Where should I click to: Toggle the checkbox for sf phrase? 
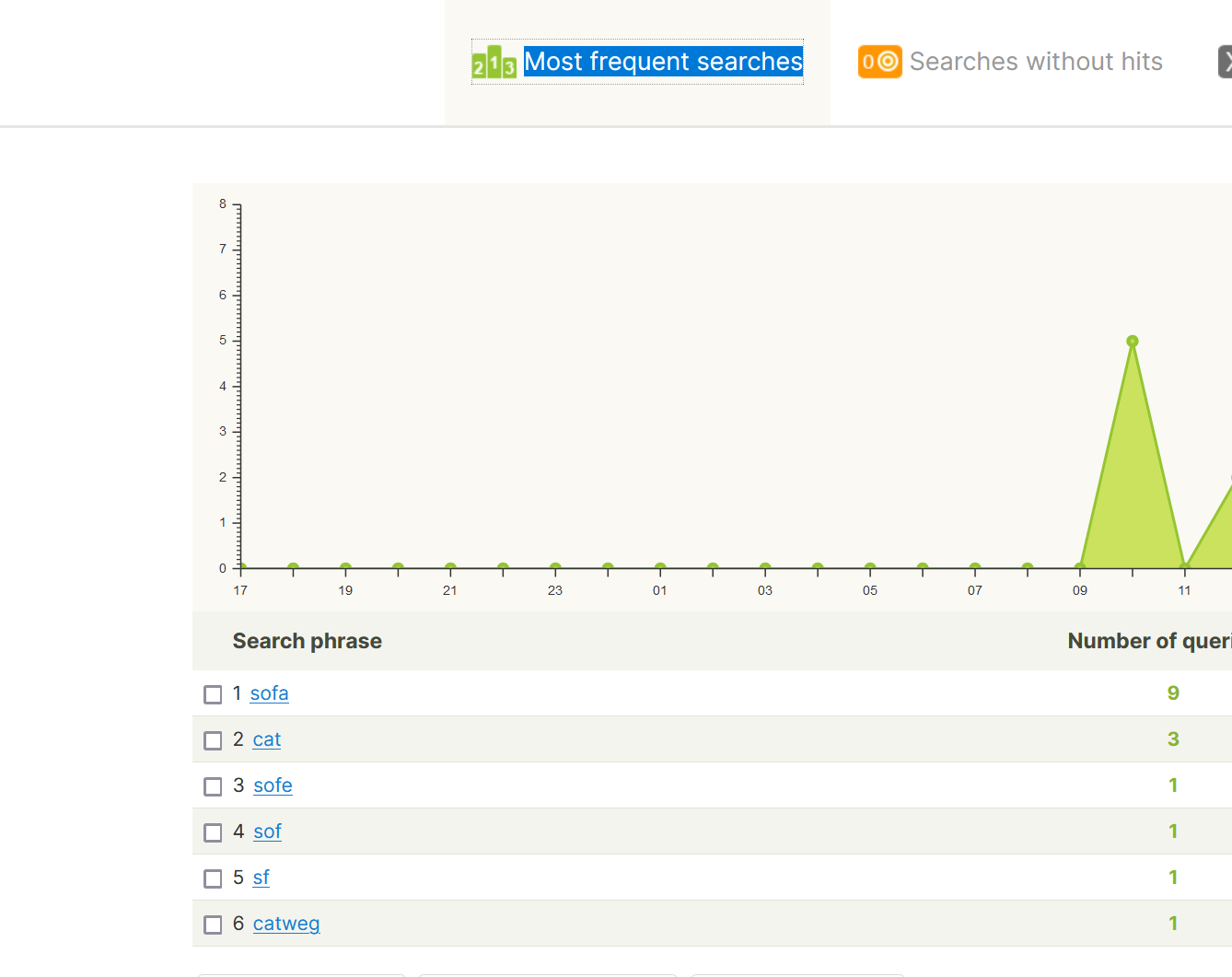[x=213, y=878]
